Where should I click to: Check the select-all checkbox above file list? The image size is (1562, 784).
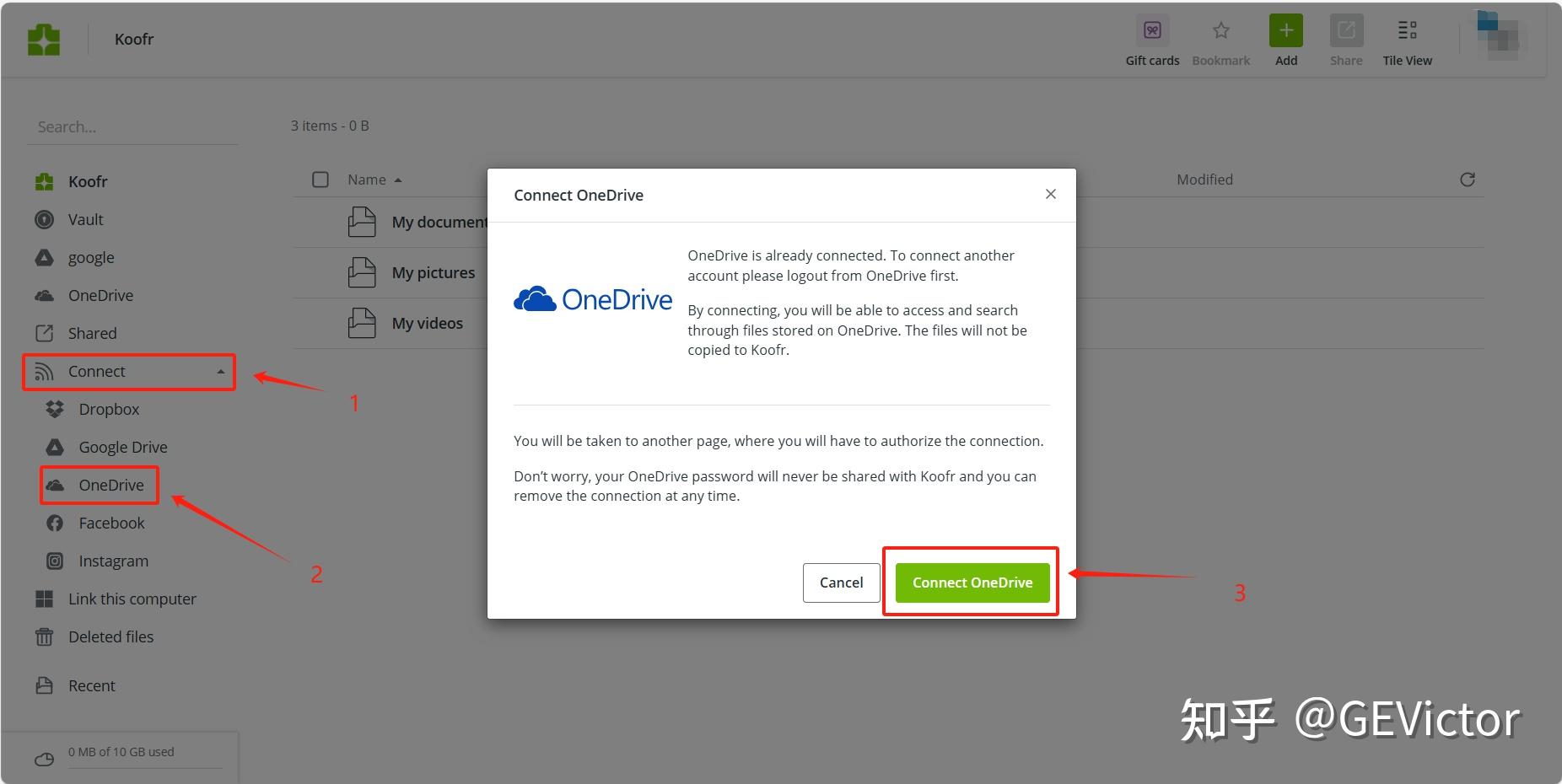pyautogui.click(x=320, y=179)
